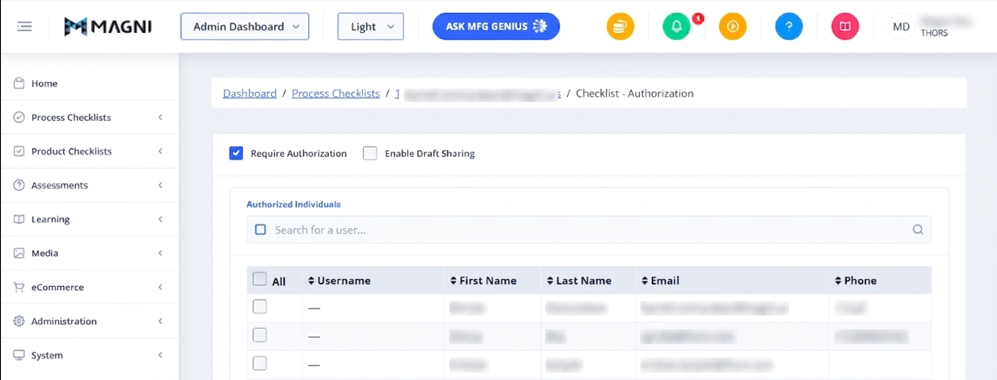Click Ask MFG Genius button
Viewport: 997px width, 380px height.
pos(496,27)
